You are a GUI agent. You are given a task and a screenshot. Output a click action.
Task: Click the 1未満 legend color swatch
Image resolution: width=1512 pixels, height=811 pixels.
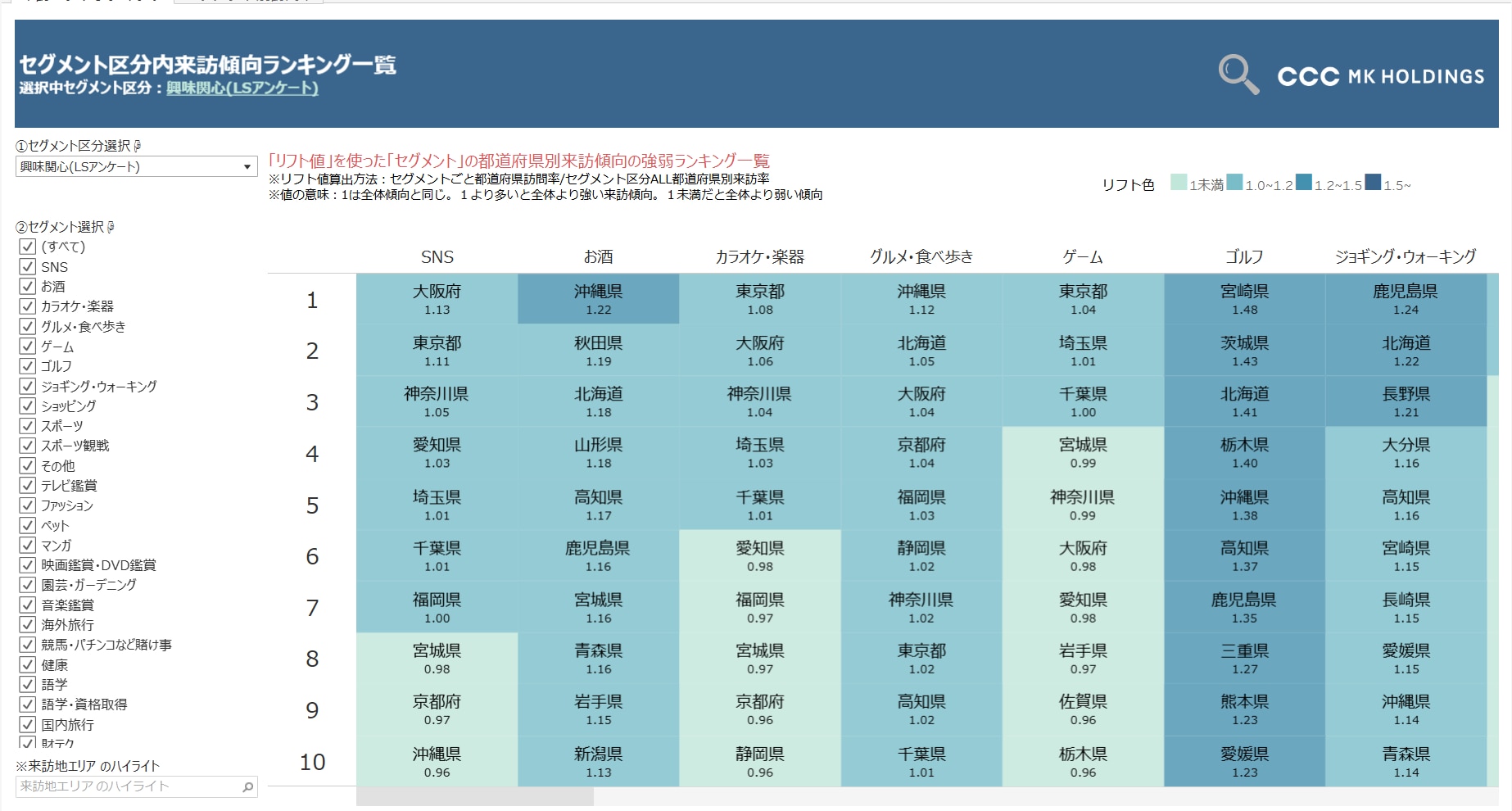coord(1179,182)
